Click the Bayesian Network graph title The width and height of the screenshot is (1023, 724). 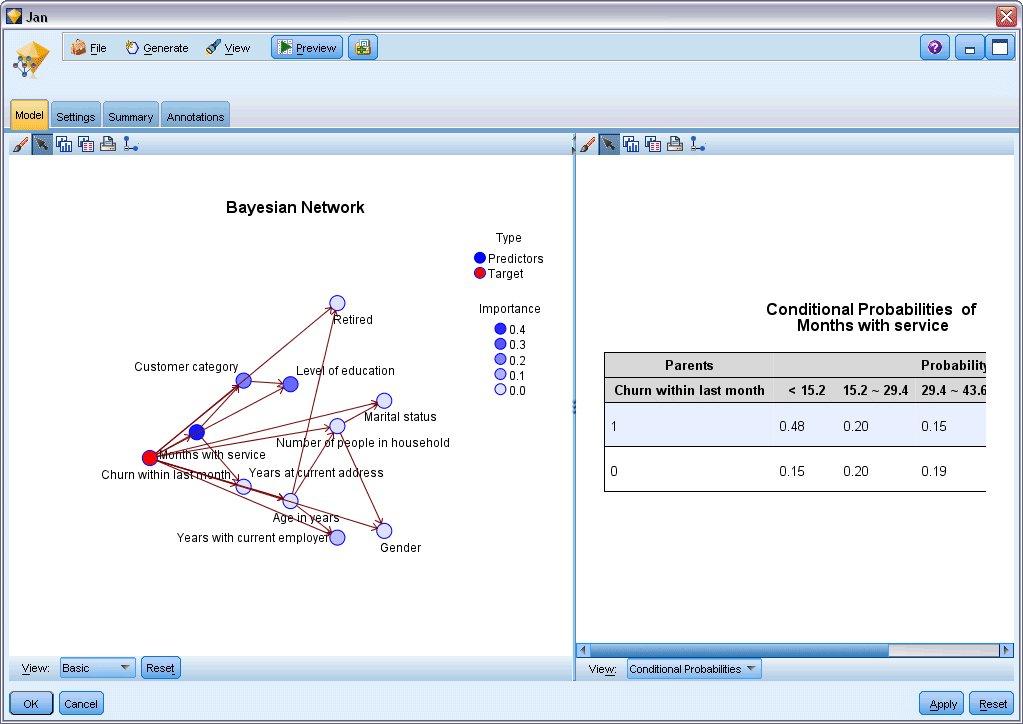click(295, 207)
